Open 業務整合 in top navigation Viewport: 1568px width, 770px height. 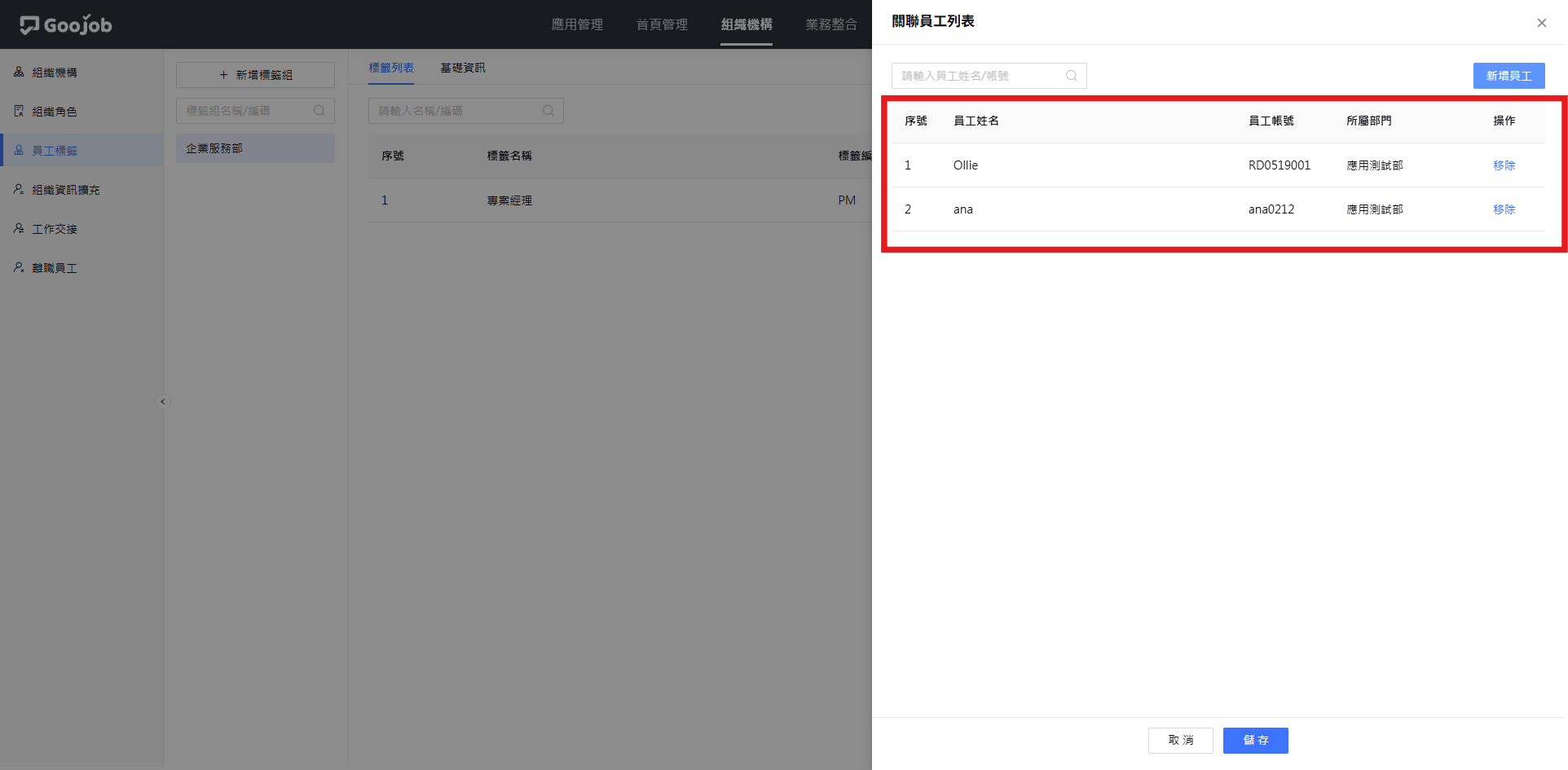tap(831, 24)
